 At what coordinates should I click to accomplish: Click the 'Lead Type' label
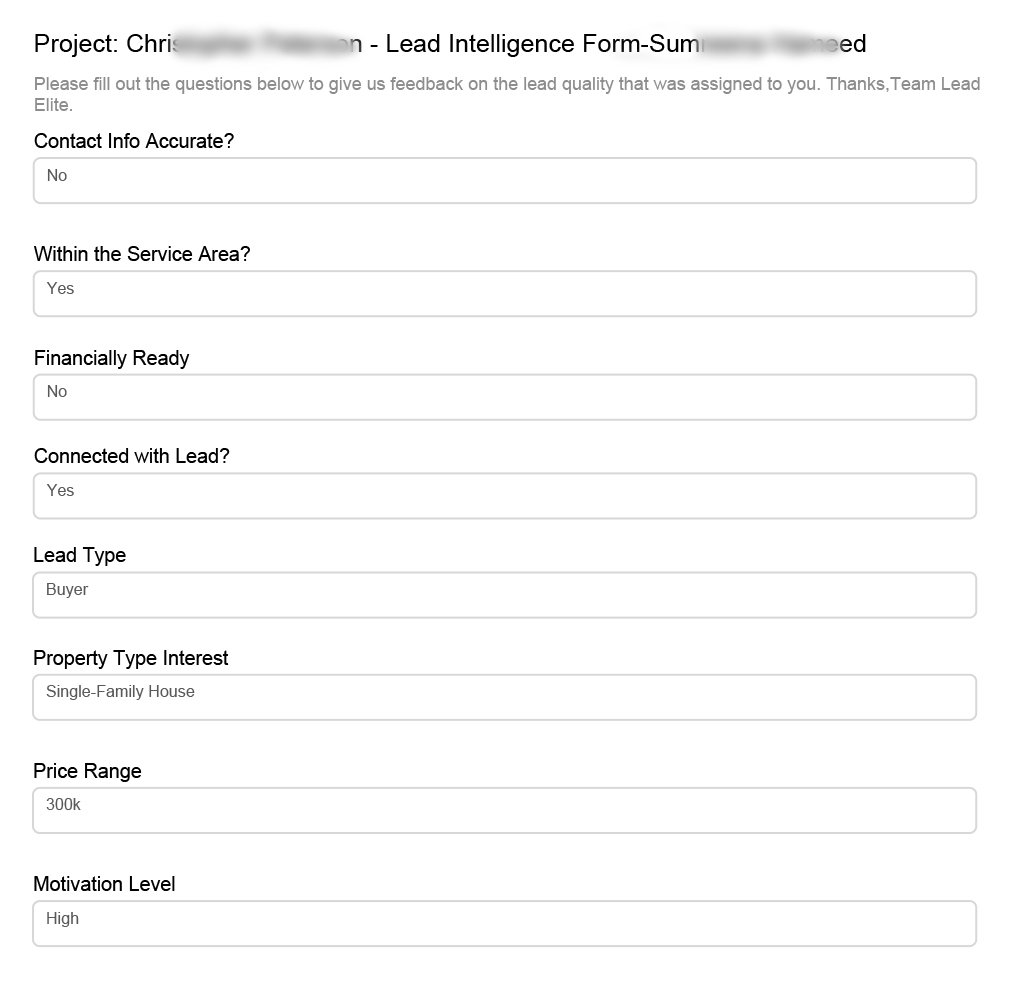click(x=80, y=555)
